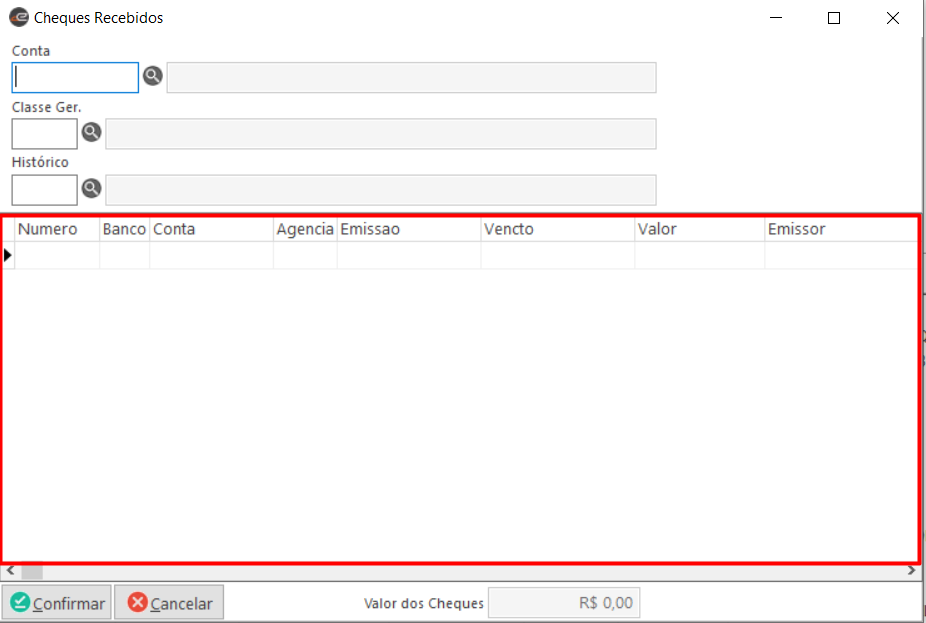Viewport: 926px width, 623px height.
Task: Focus the Classe Ger. code field
Action: coord(44,133)
